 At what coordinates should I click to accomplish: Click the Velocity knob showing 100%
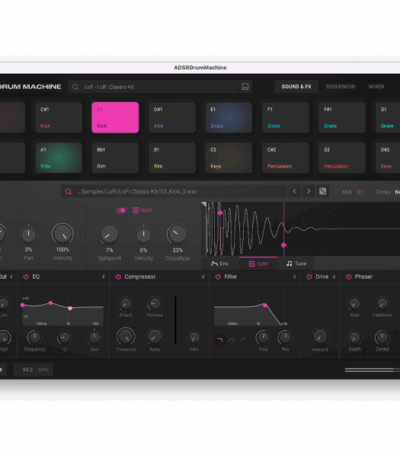click(63, 234)
